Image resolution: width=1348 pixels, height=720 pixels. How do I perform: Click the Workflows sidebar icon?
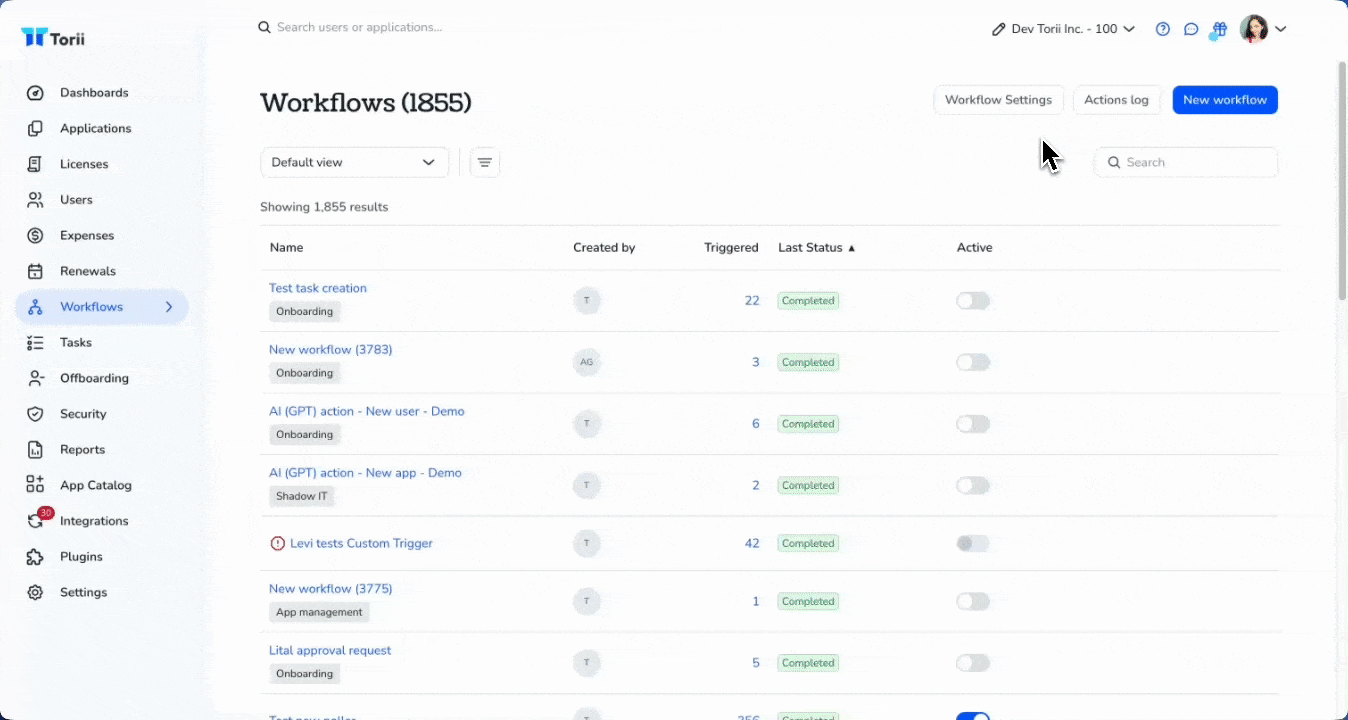click(35, 307)
